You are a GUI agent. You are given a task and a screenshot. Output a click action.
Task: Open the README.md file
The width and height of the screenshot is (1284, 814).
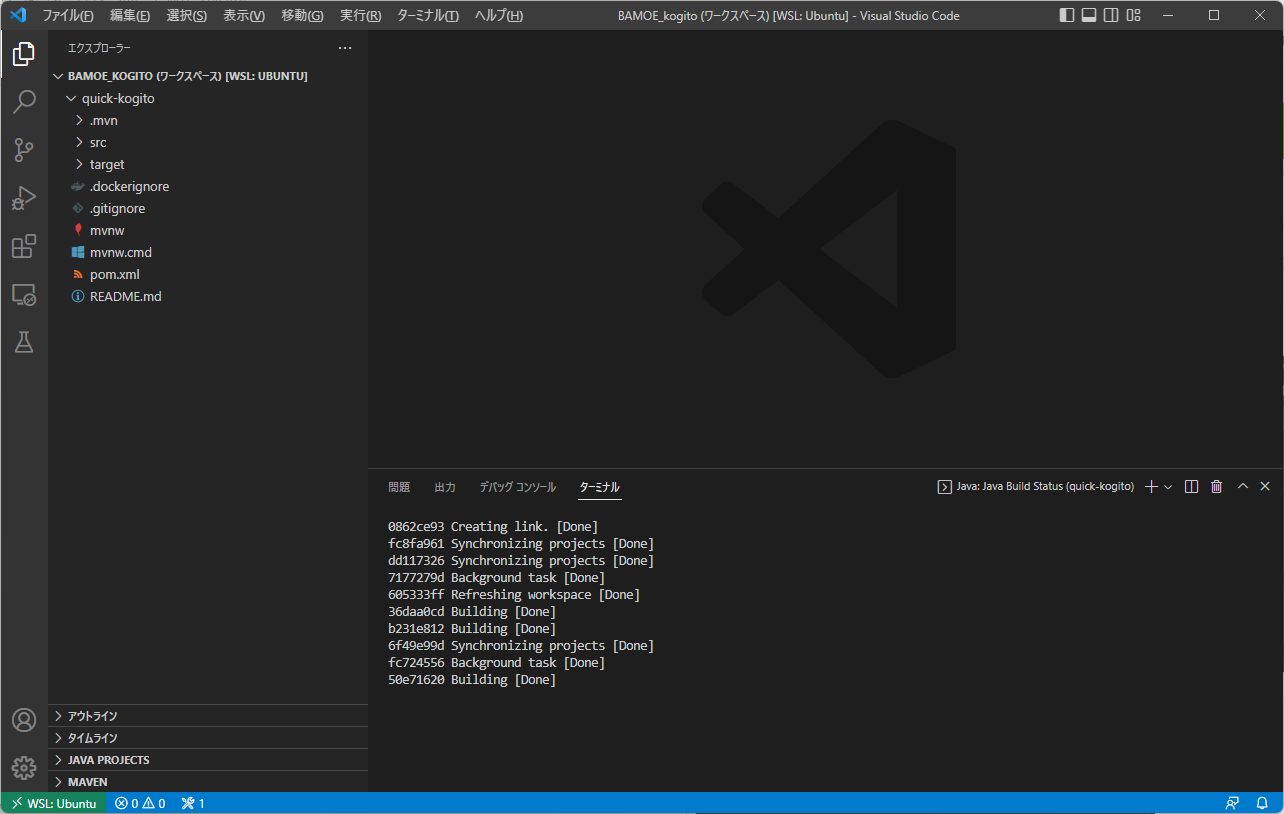pos(208,297)
